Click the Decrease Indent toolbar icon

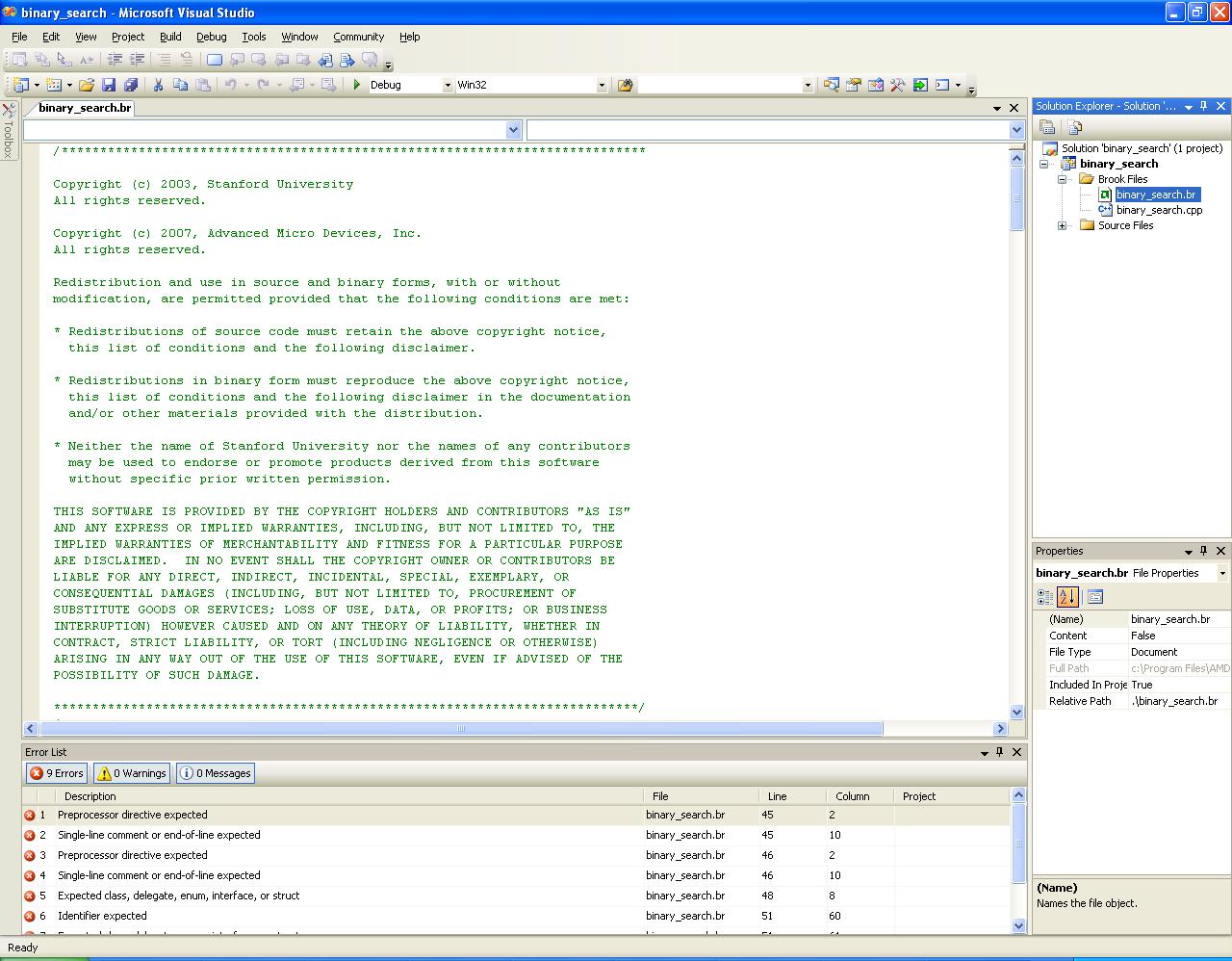[x=115, y=60]
